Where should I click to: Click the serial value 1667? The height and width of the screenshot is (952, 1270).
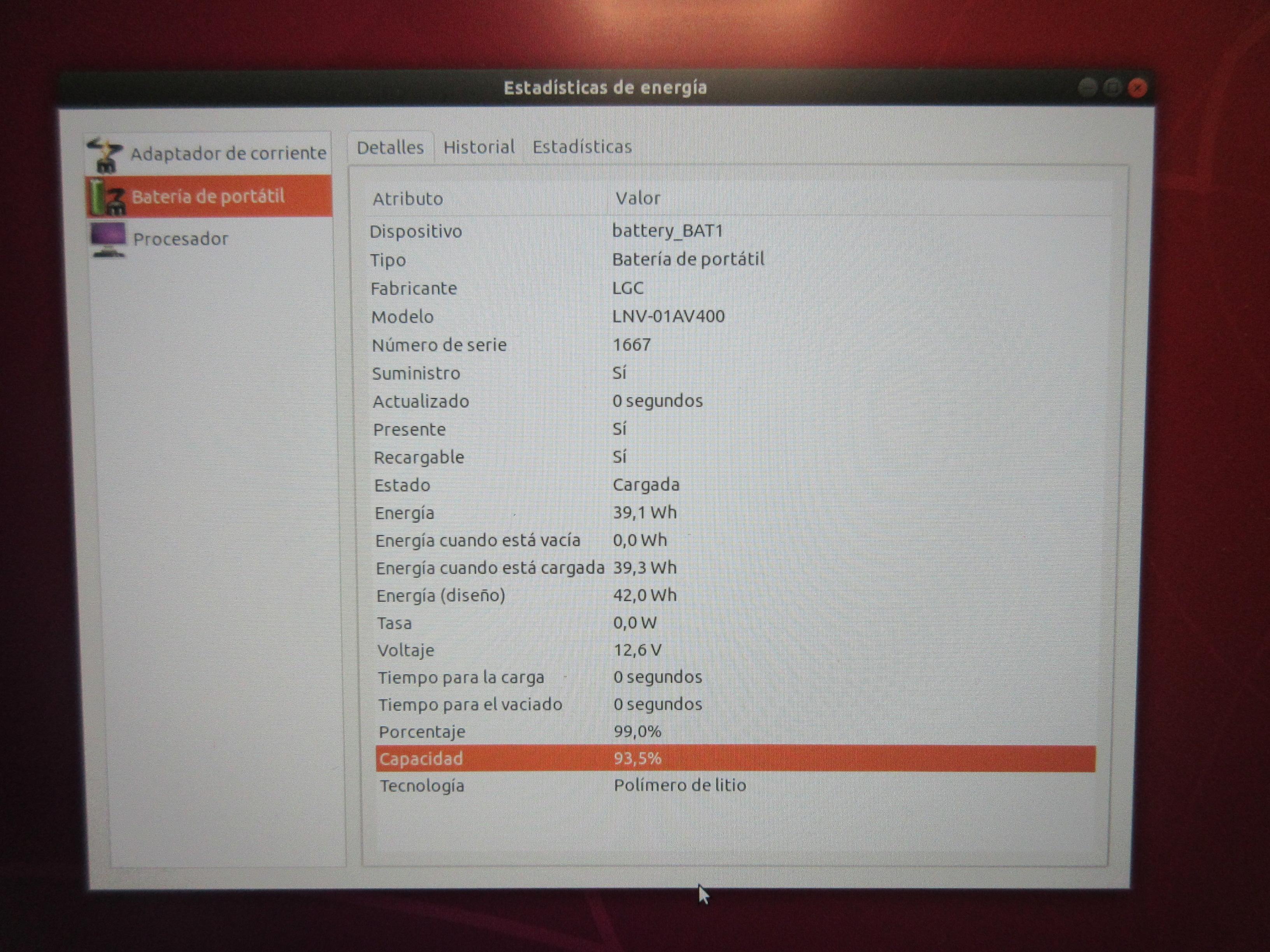631,344
